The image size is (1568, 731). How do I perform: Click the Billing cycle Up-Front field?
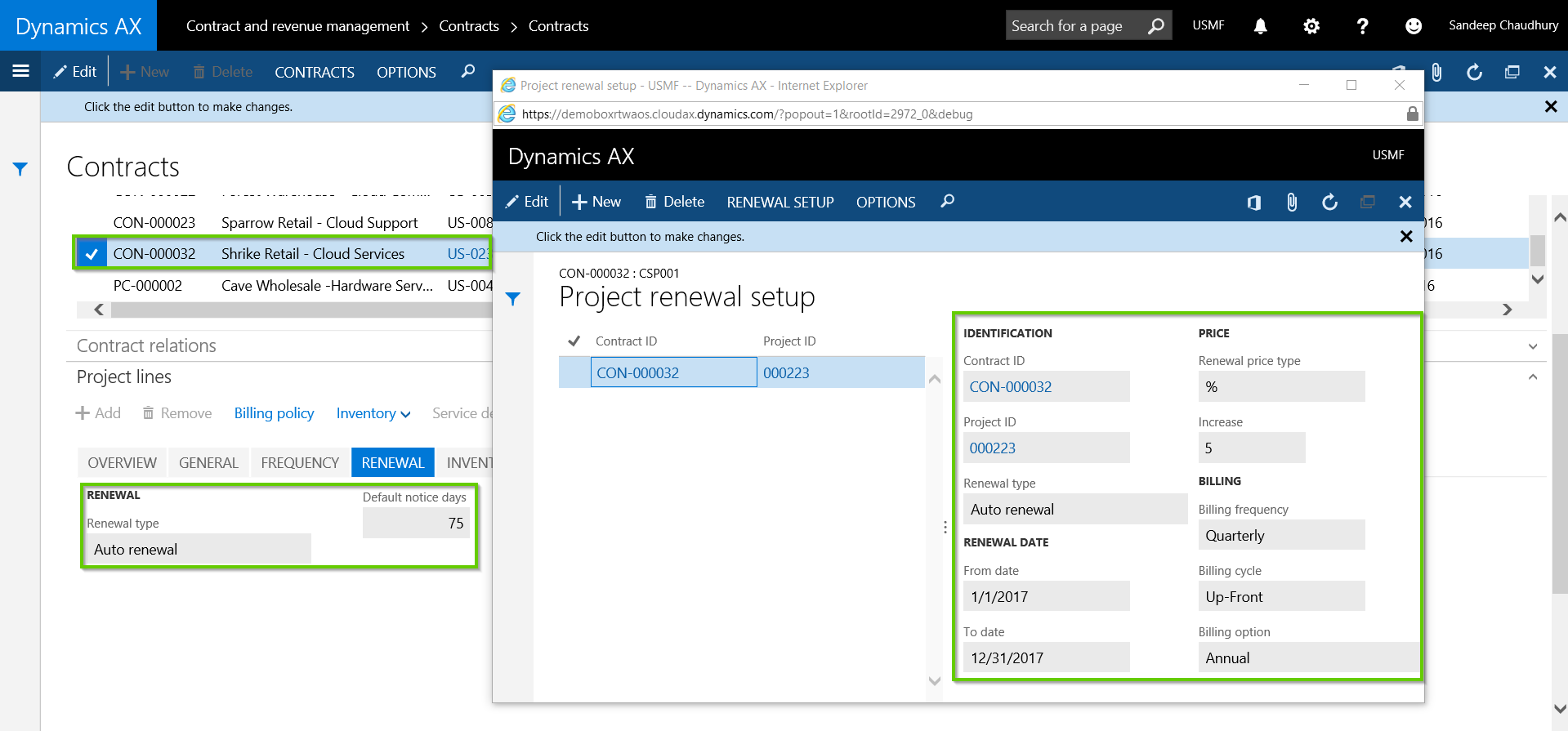pyautogui.click(x=1281, y=596)
